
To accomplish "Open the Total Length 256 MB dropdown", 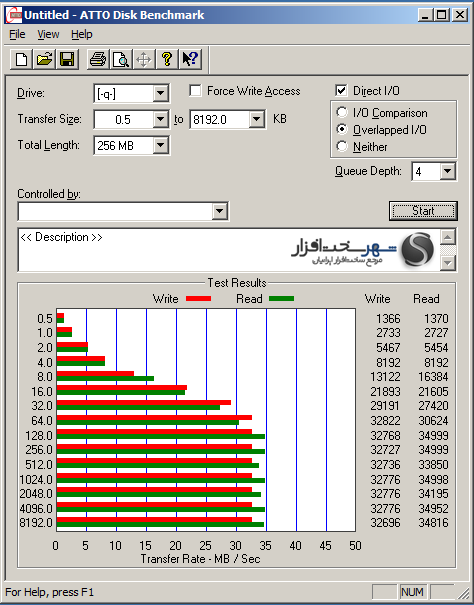I will (160, 145).
